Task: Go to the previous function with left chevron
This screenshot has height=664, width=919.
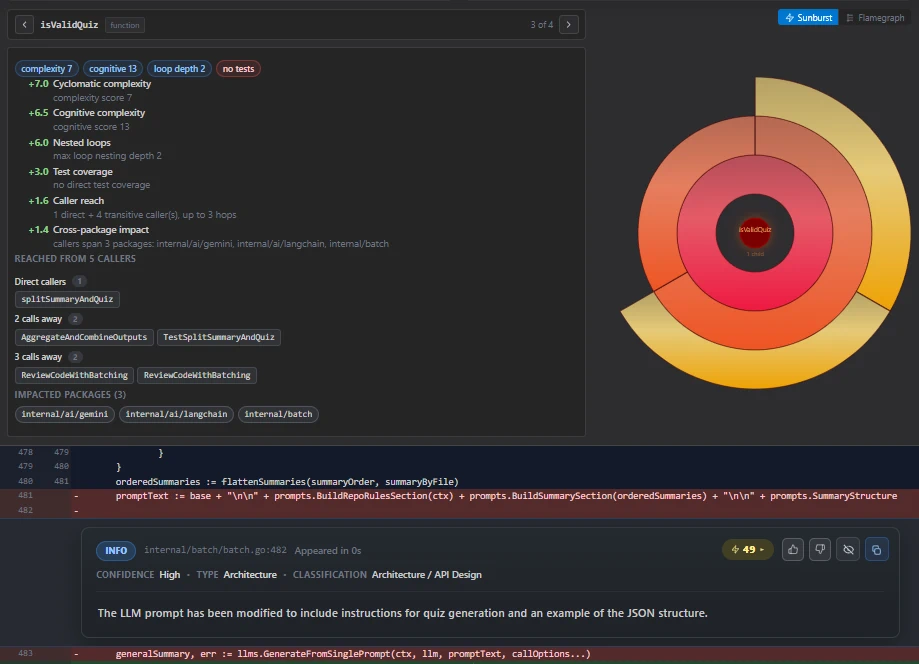Action: coord(24,25)
